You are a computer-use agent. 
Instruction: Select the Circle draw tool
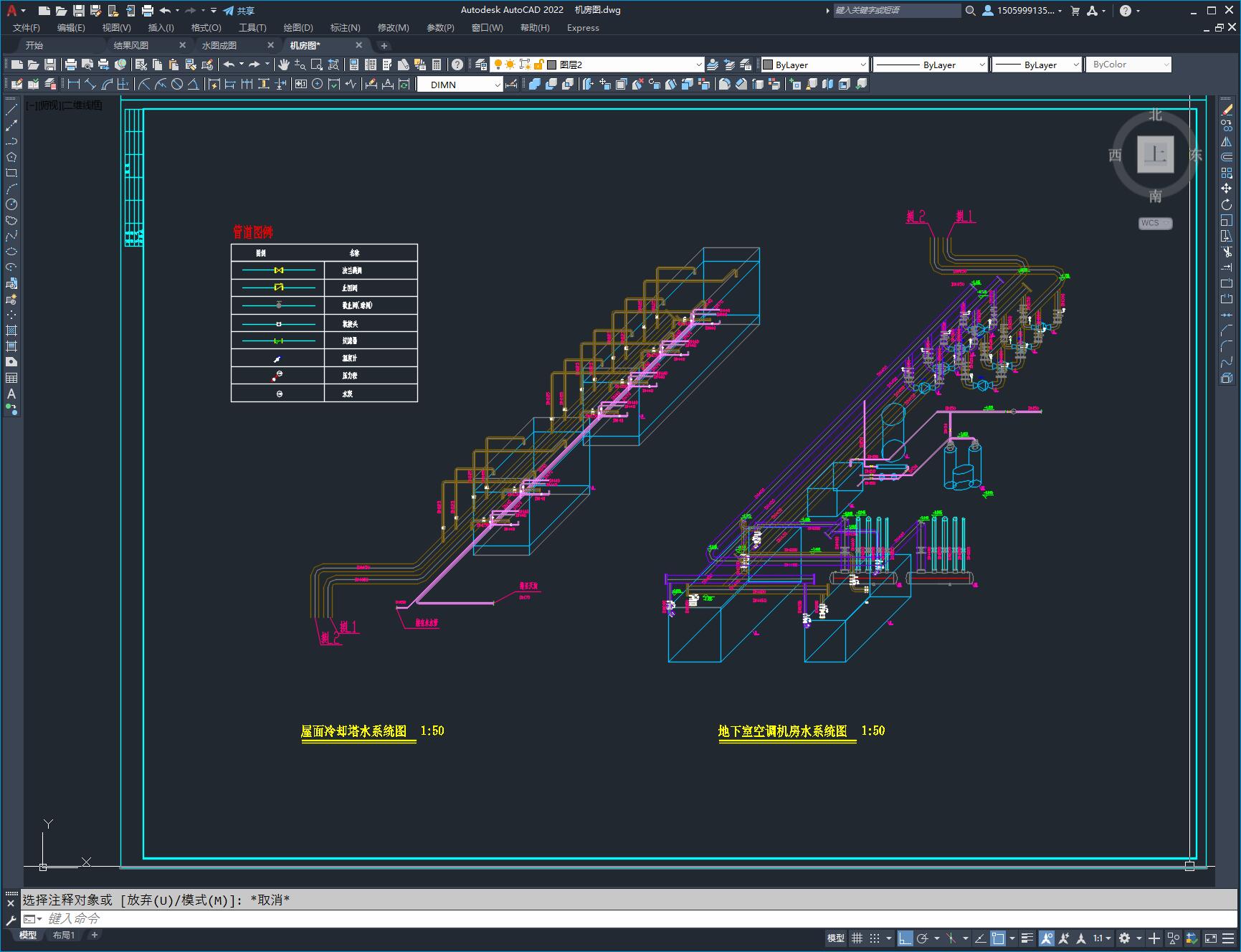11,204
